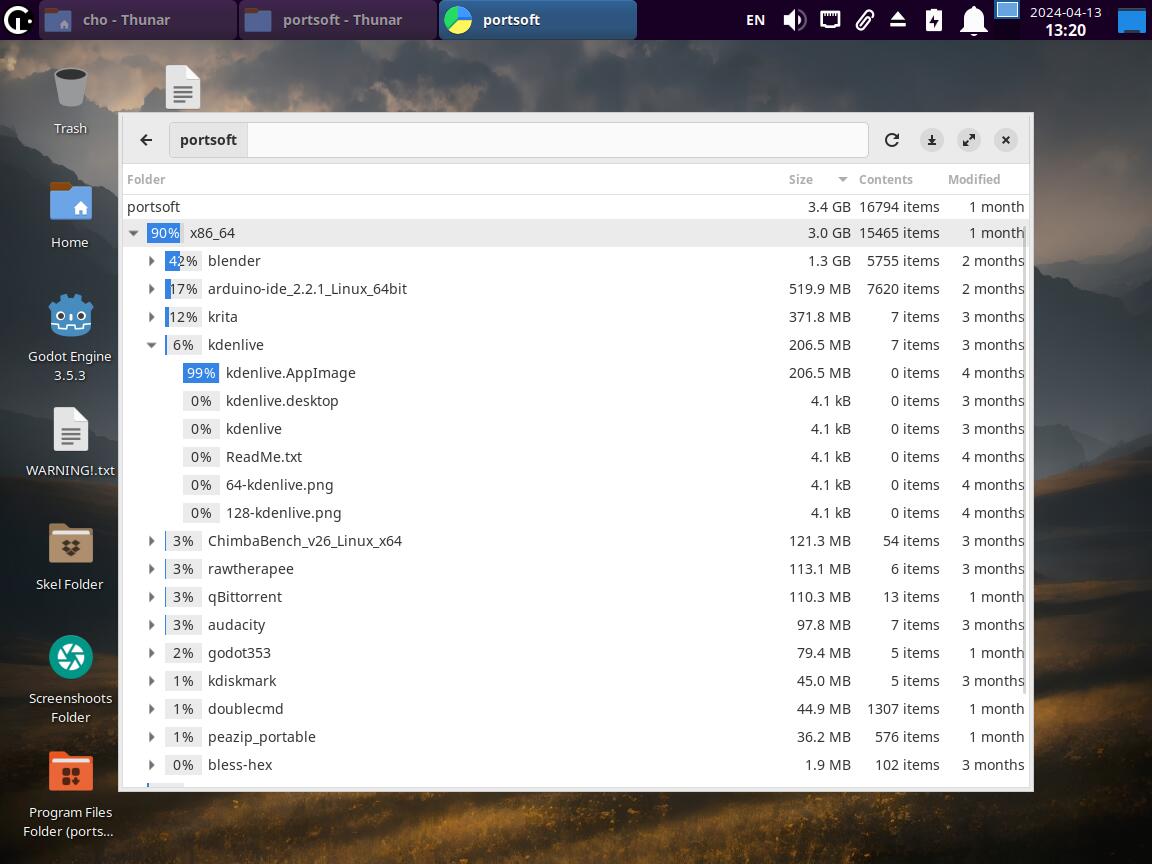The width and height of the screenshot is (1152, 864).
Task: Select the kdenlive.AppImage row
Action: click(x=575, y=372)
